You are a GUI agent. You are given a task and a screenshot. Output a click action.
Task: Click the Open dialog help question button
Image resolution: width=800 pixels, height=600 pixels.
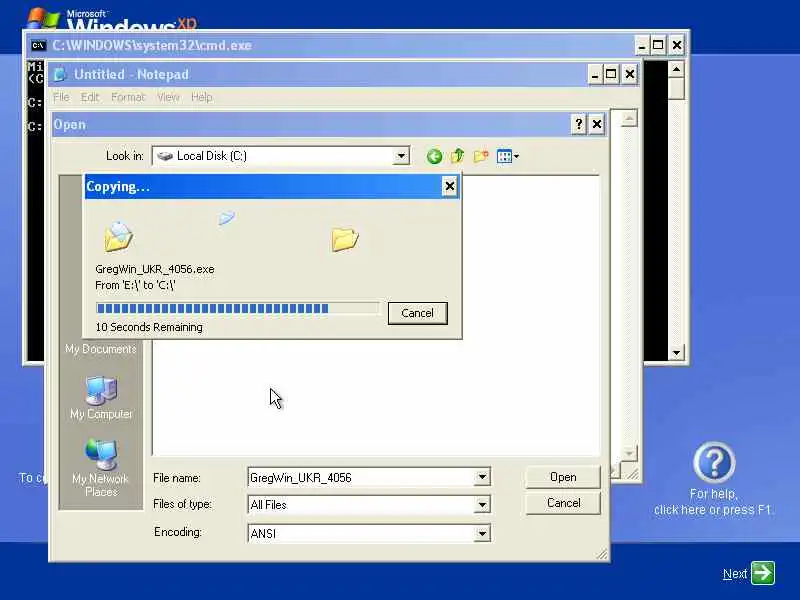[x=579, y=124]
